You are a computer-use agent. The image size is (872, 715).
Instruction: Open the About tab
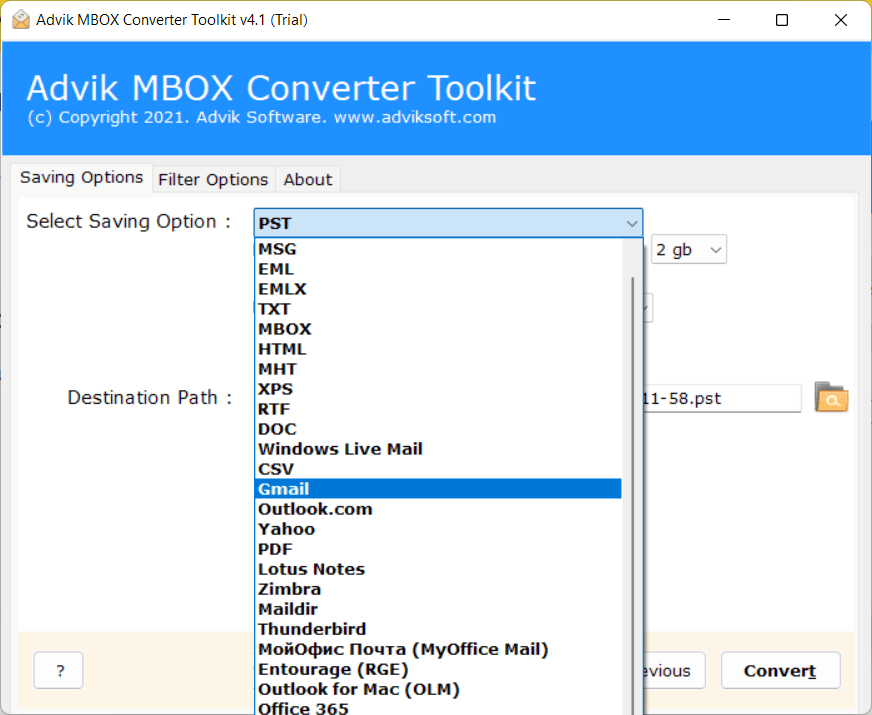coord(307,179)
